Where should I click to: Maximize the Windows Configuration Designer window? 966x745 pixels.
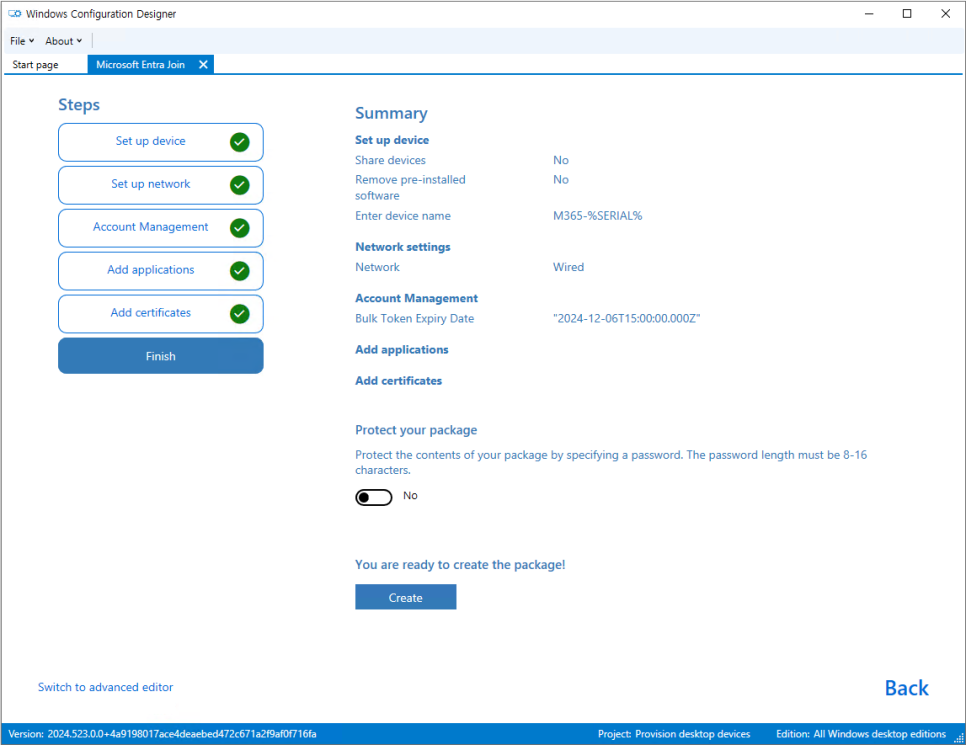pyautogui.click(x=907, y=14)
